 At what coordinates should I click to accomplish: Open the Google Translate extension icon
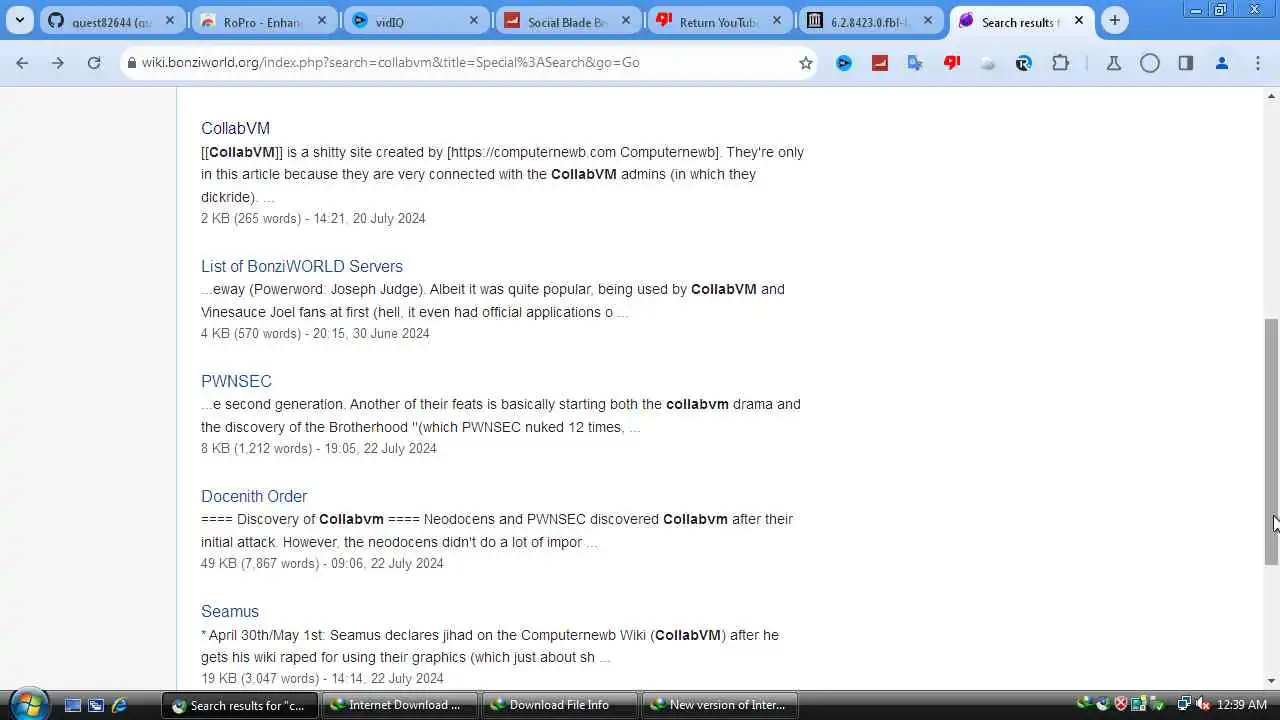tap(915, 63)
